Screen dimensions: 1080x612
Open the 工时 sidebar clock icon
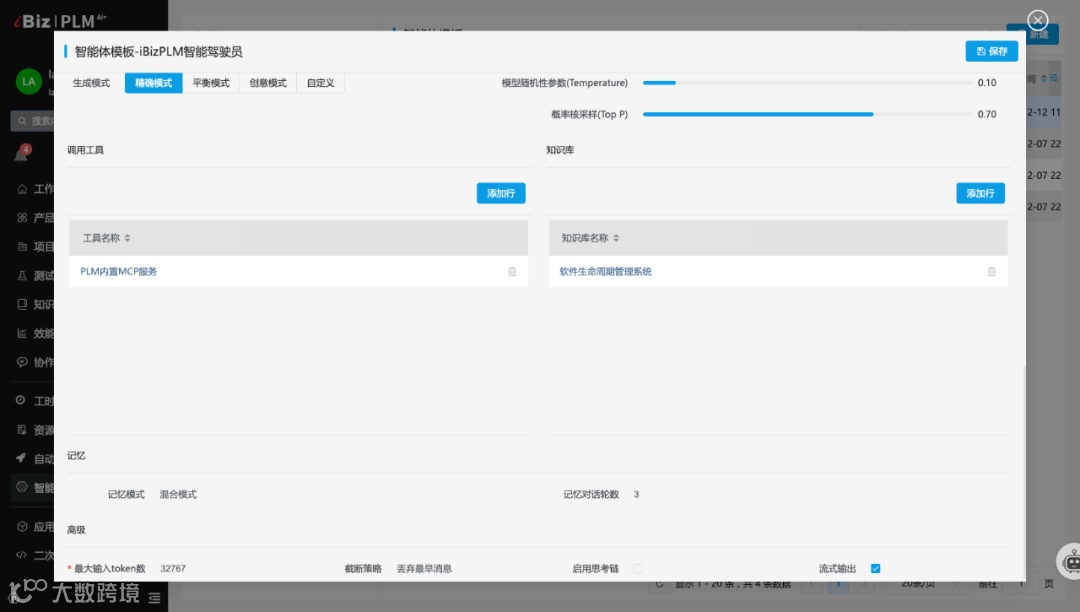pos(21,400)
